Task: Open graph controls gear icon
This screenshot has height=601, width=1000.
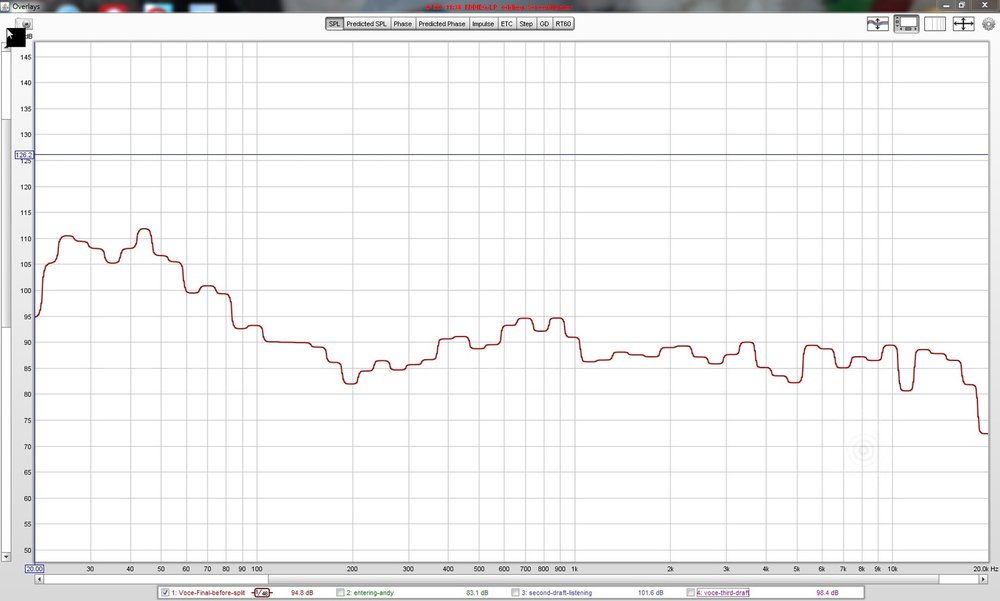Action: click(989, 24)
